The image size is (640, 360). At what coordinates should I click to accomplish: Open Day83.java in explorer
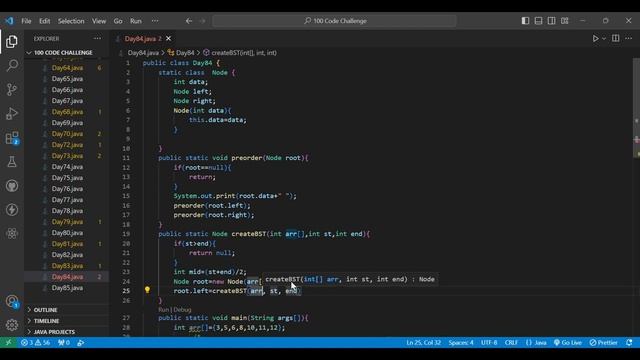coord(67,266)
